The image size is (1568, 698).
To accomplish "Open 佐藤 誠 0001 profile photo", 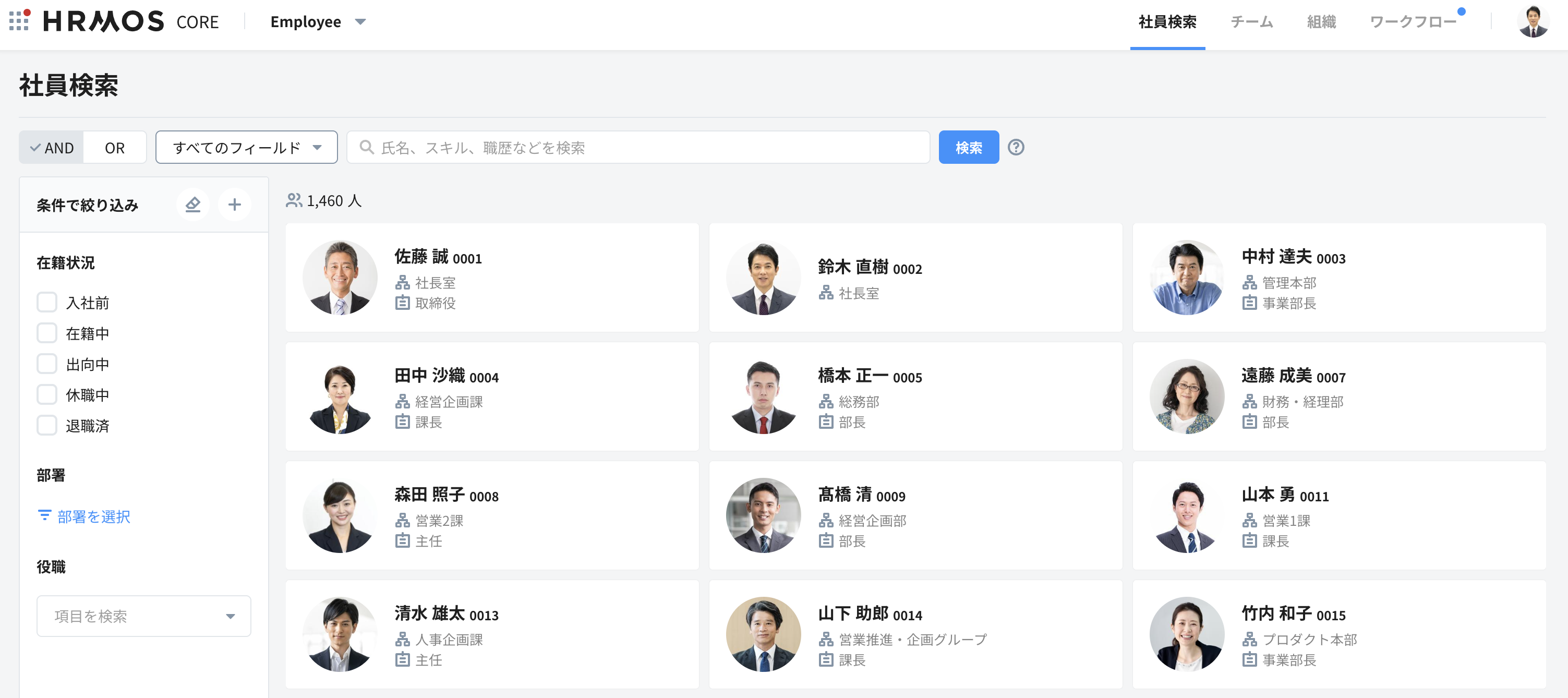I will [340, 278].
